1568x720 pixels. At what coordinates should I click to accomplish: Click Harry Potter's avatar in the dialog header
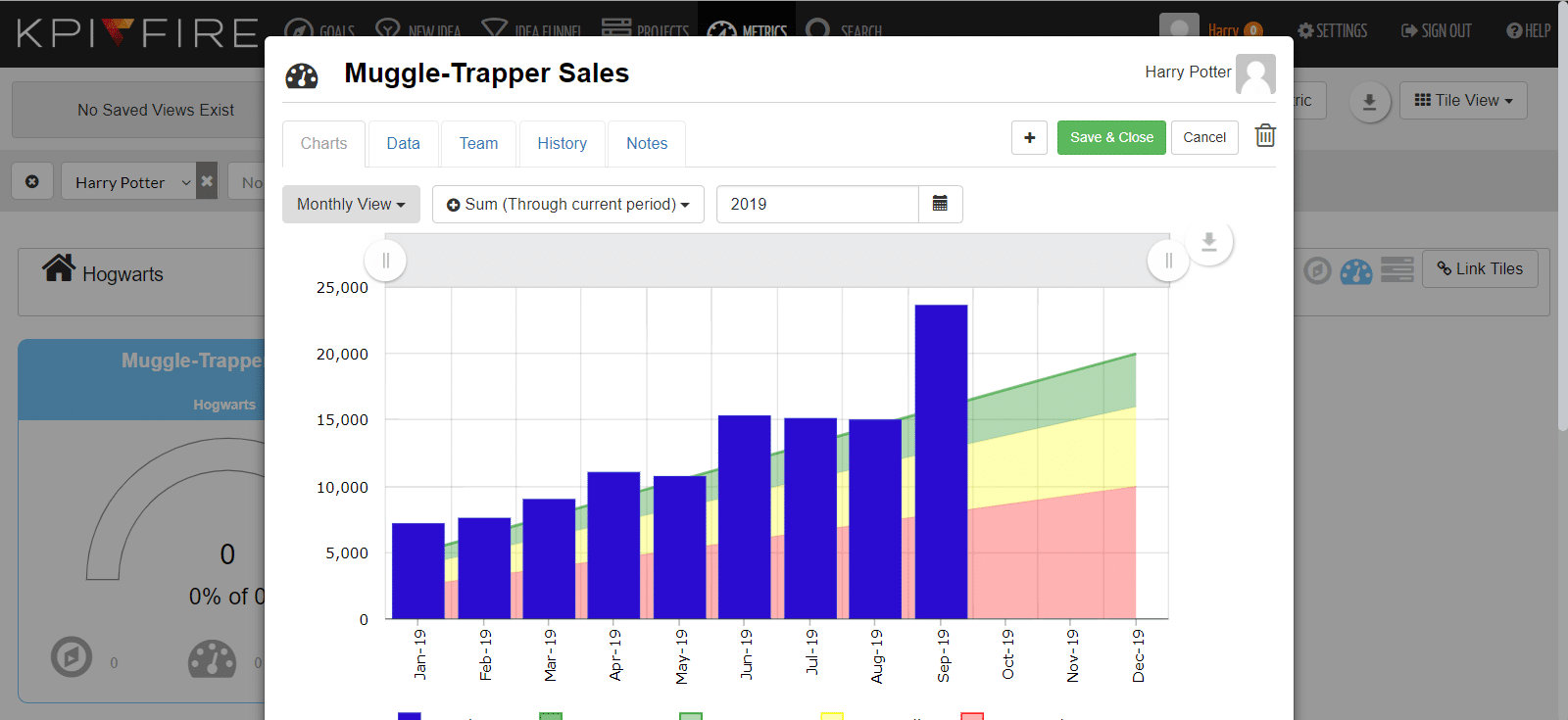(1255, 73)
